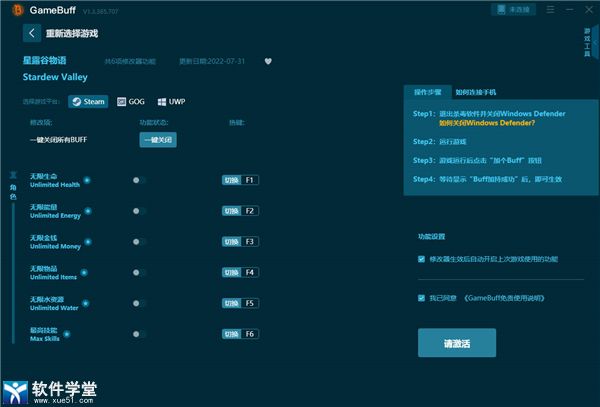Minimize the GameBuff window
Screen dimensions: 600x407
tap(570, 9)
